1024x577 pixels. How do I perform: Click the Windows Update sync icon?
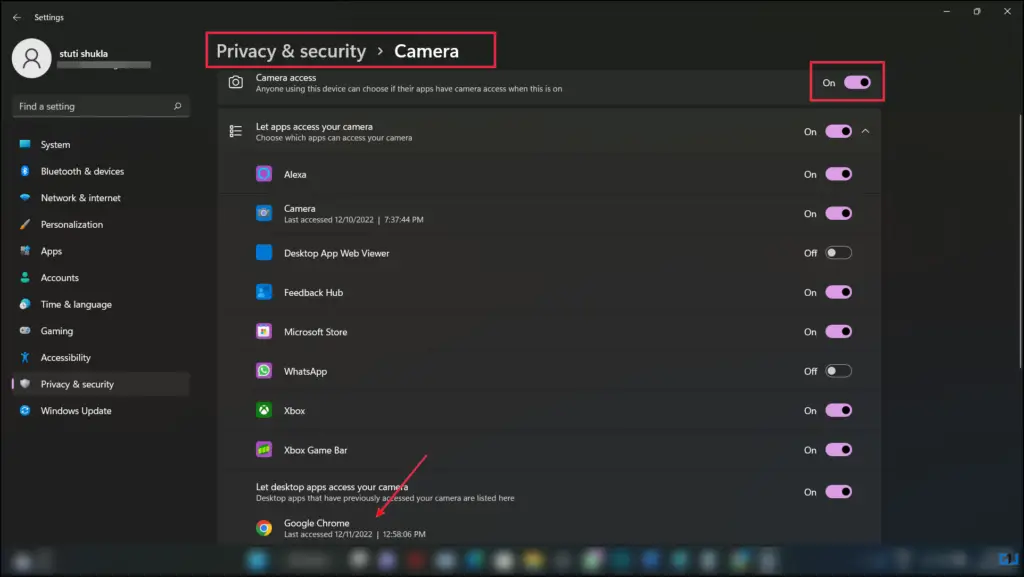(25, 411)
